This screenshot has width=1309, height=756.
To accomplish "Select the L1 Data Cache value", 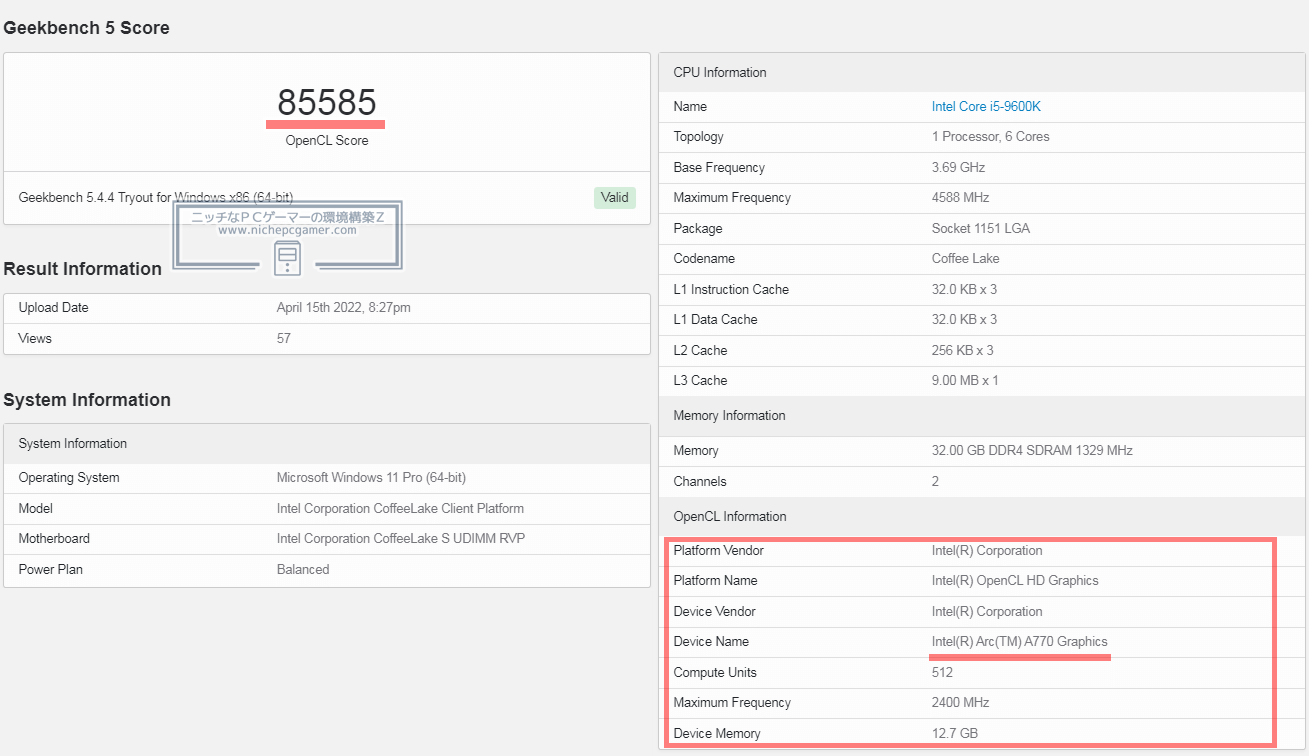I will point(964,319).
